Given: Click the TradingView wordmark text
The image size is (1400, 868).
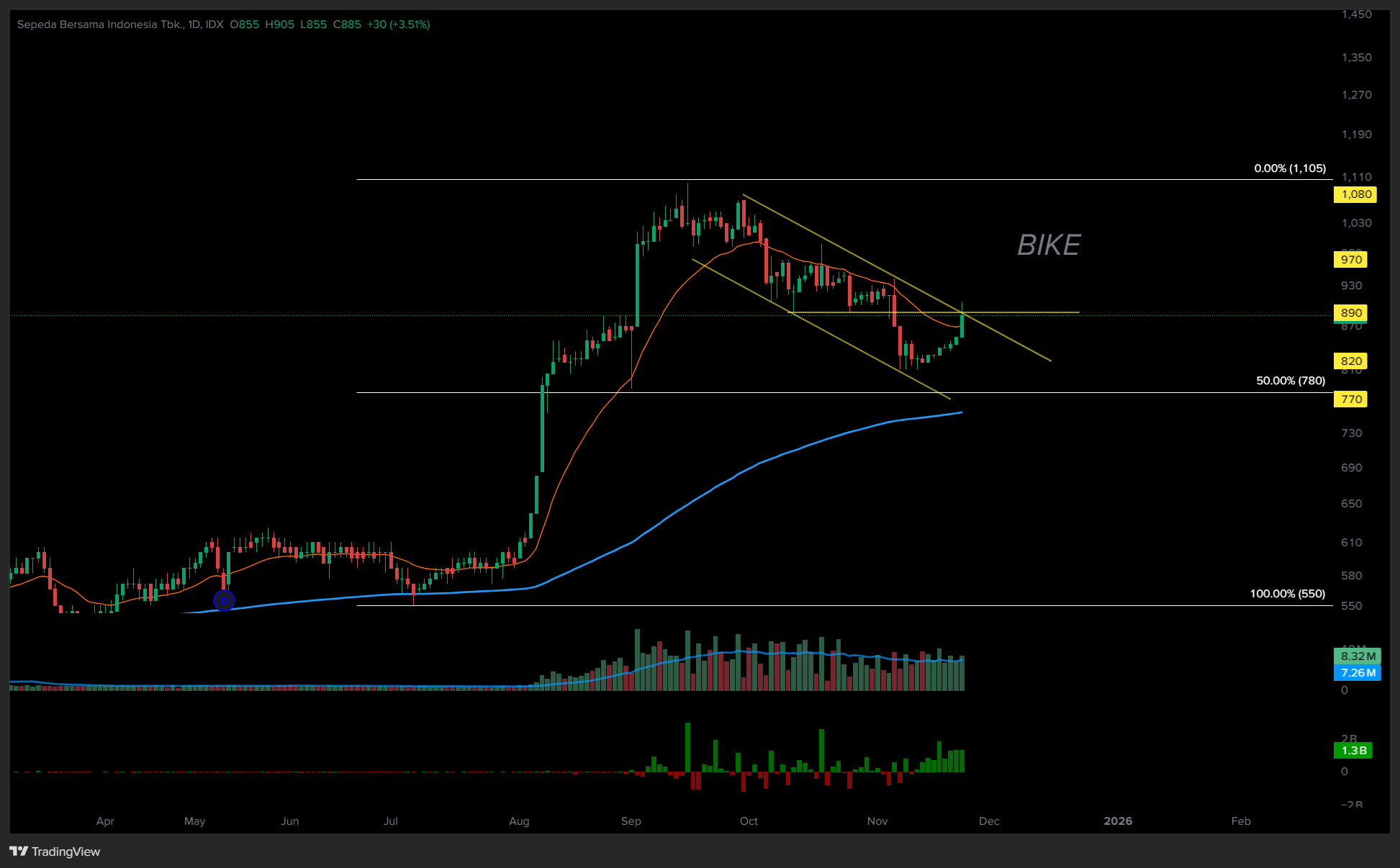Looking at the screenshot, I should coord(66,852).
